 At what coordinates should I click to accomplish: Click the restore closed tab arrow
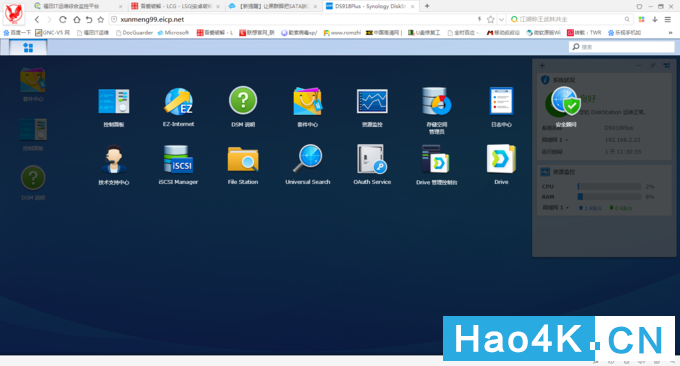(x=88, y=20)
